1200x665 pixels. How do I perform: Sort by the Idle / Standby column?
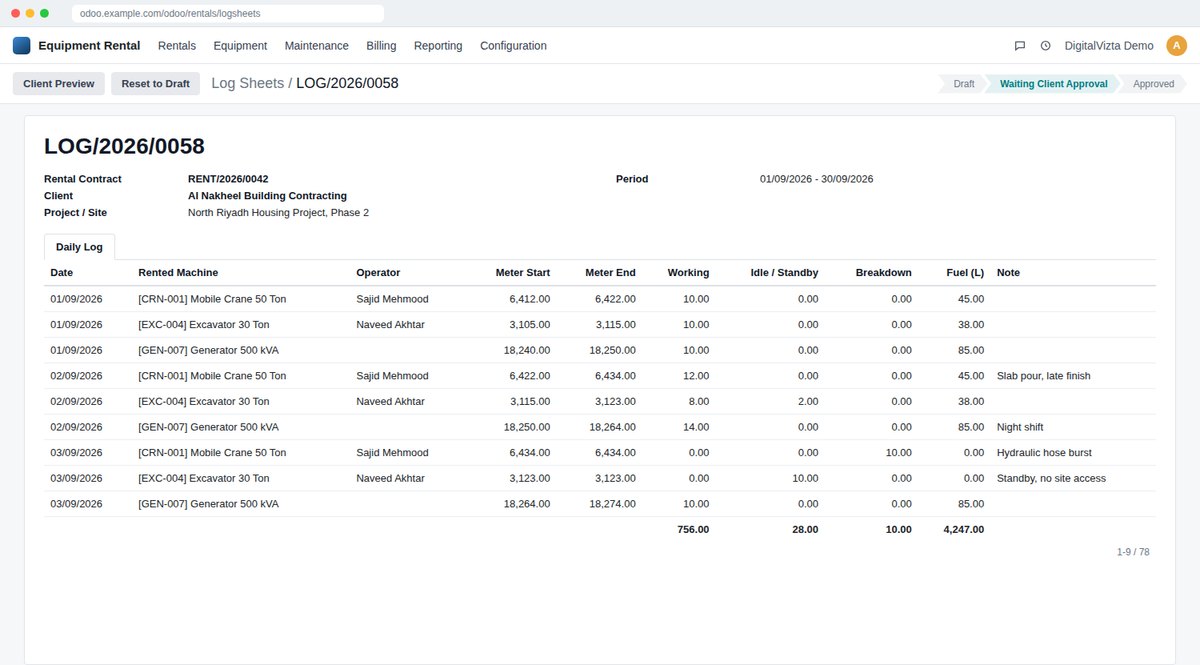pos(784,272)
